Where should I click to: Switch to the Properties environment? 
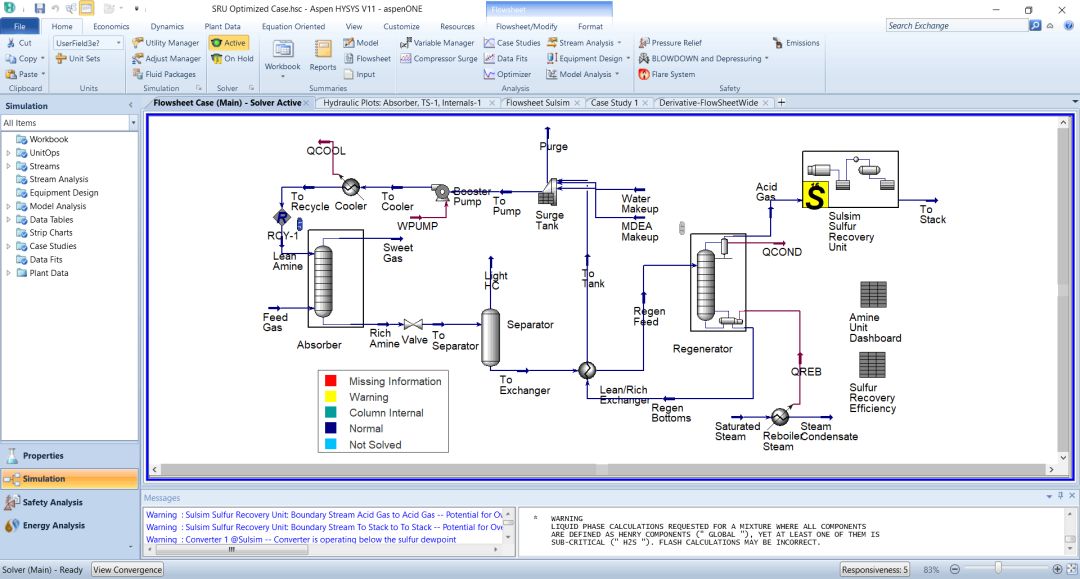[x=69, y=456]
